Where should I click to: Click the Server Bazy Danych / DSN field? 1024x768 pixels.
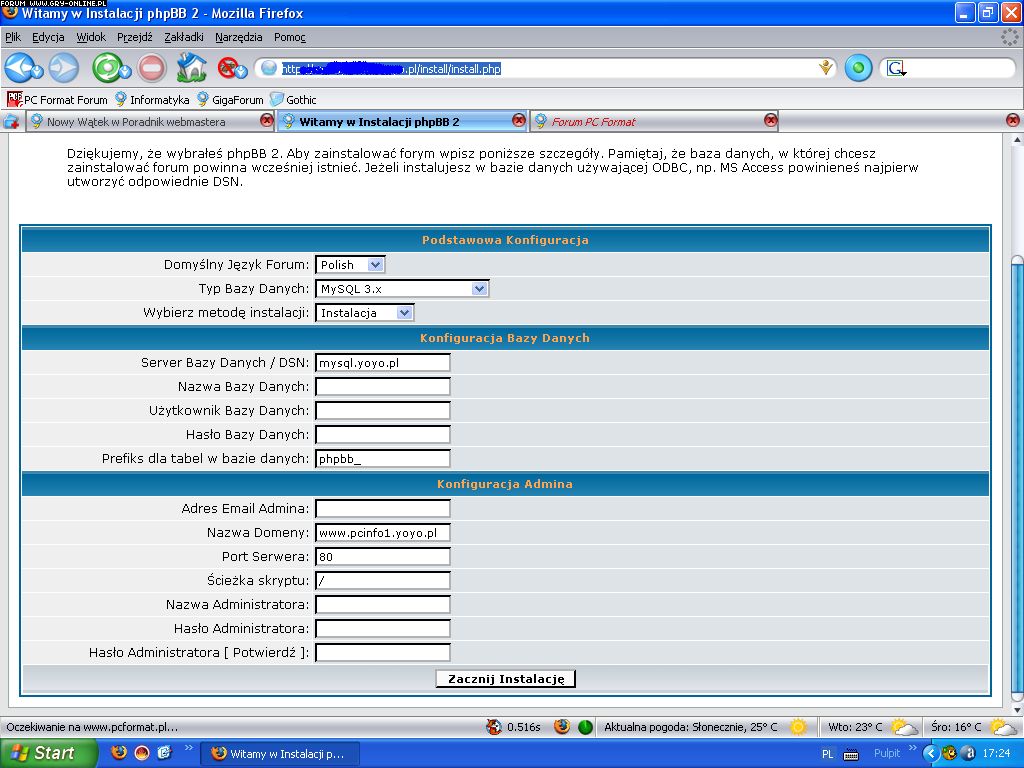[383, 362]
